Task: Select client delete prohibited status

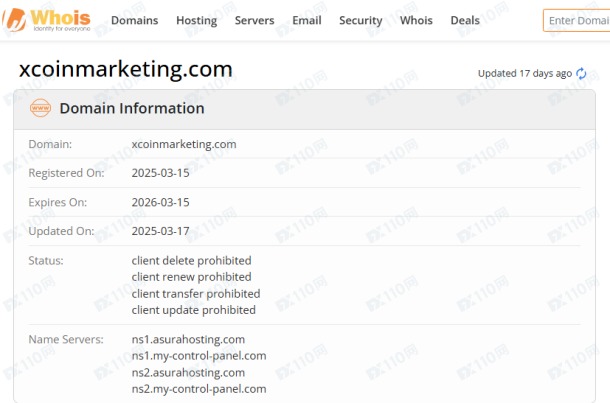Action: 191,261
